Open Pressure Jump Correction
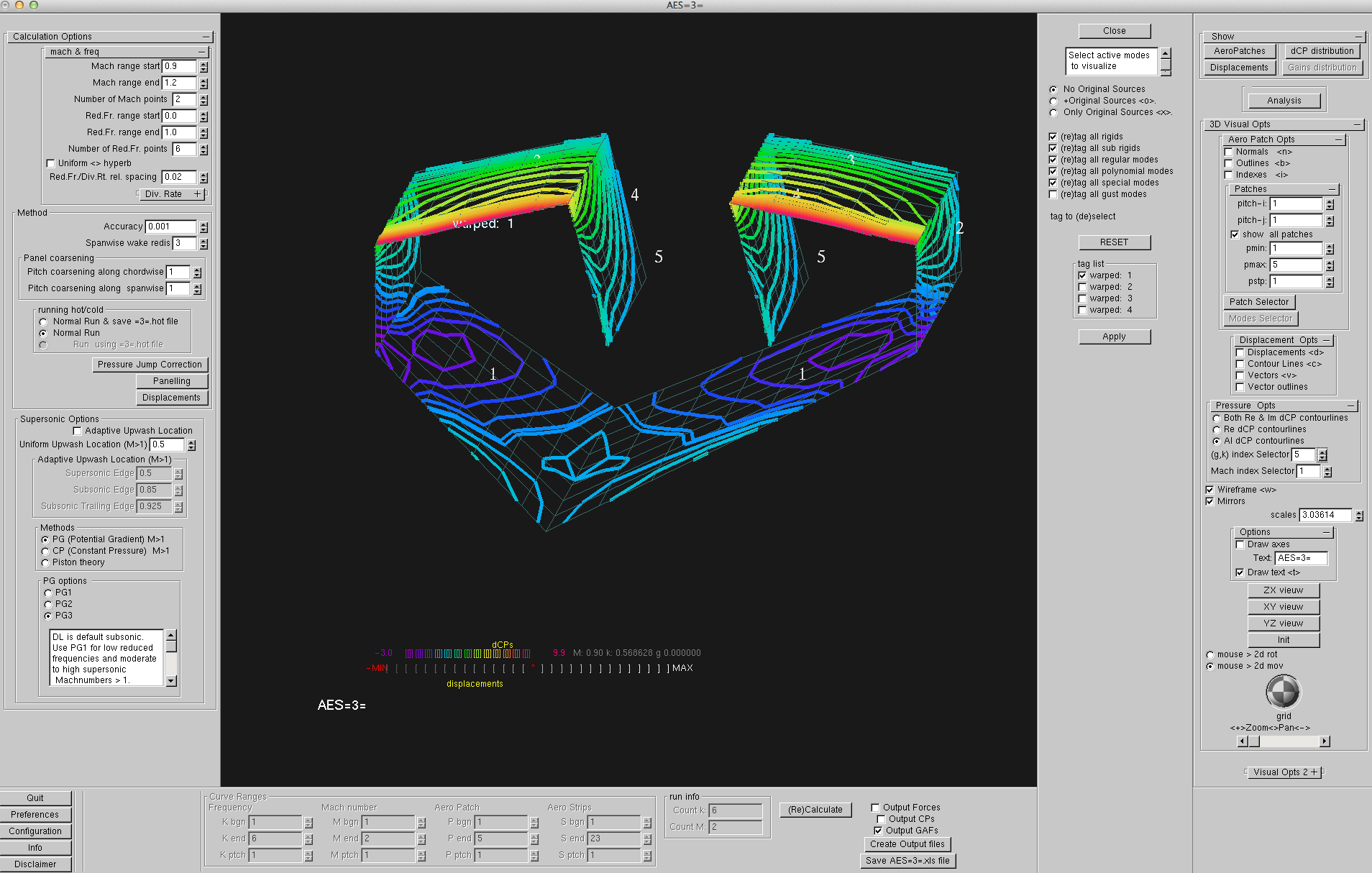Viewport: 1372px width, 873px height. 150,365
